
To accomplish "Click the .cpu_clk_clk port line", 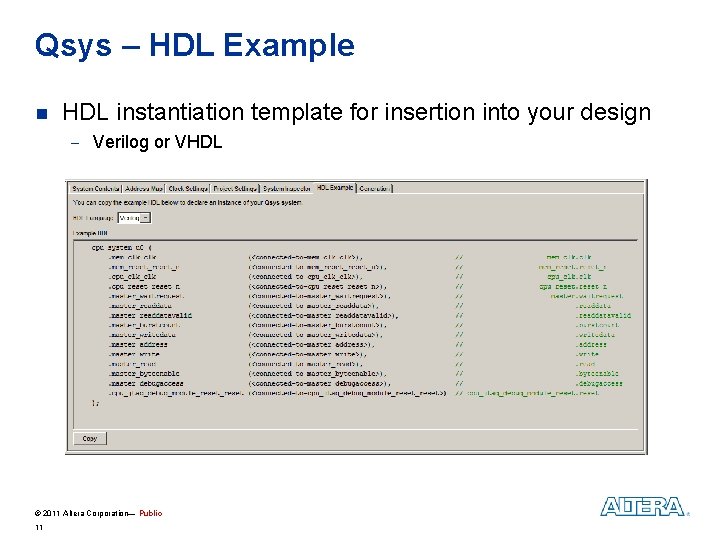I will (x=132, y=276).
